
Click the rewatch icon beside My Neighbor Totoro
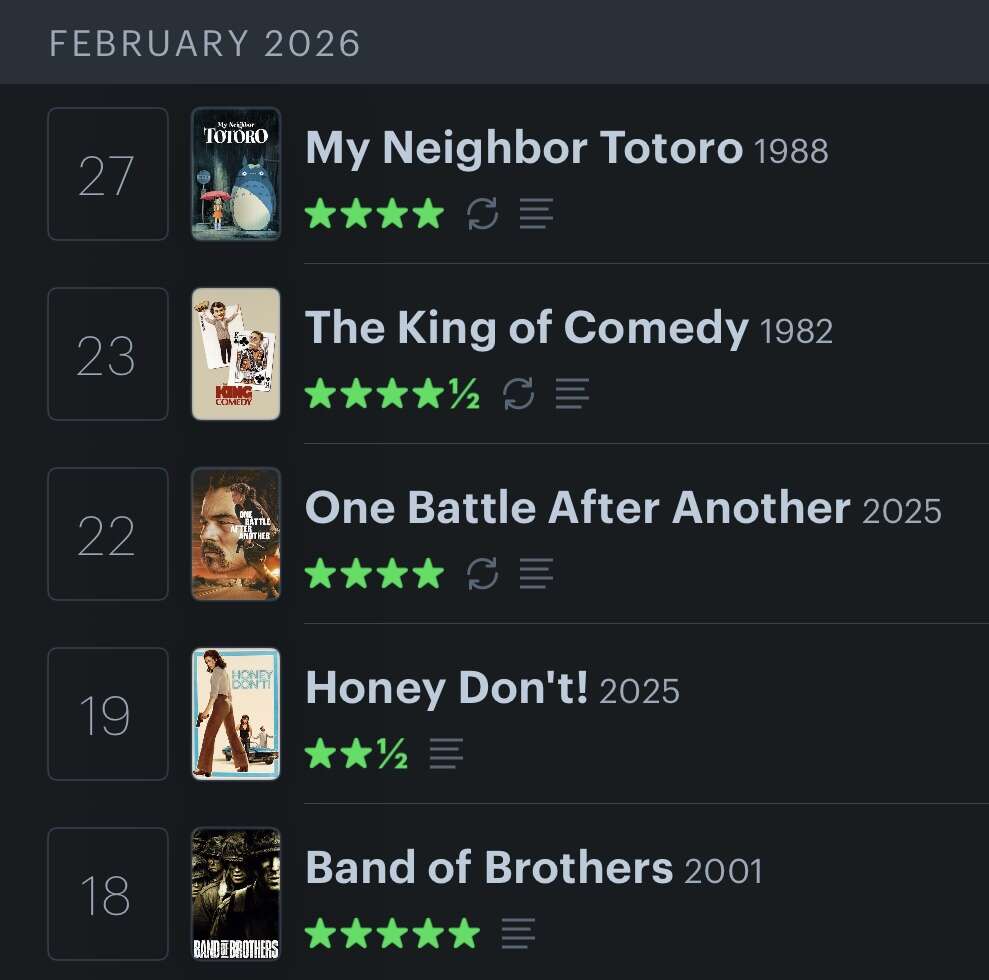coord(483,213)
